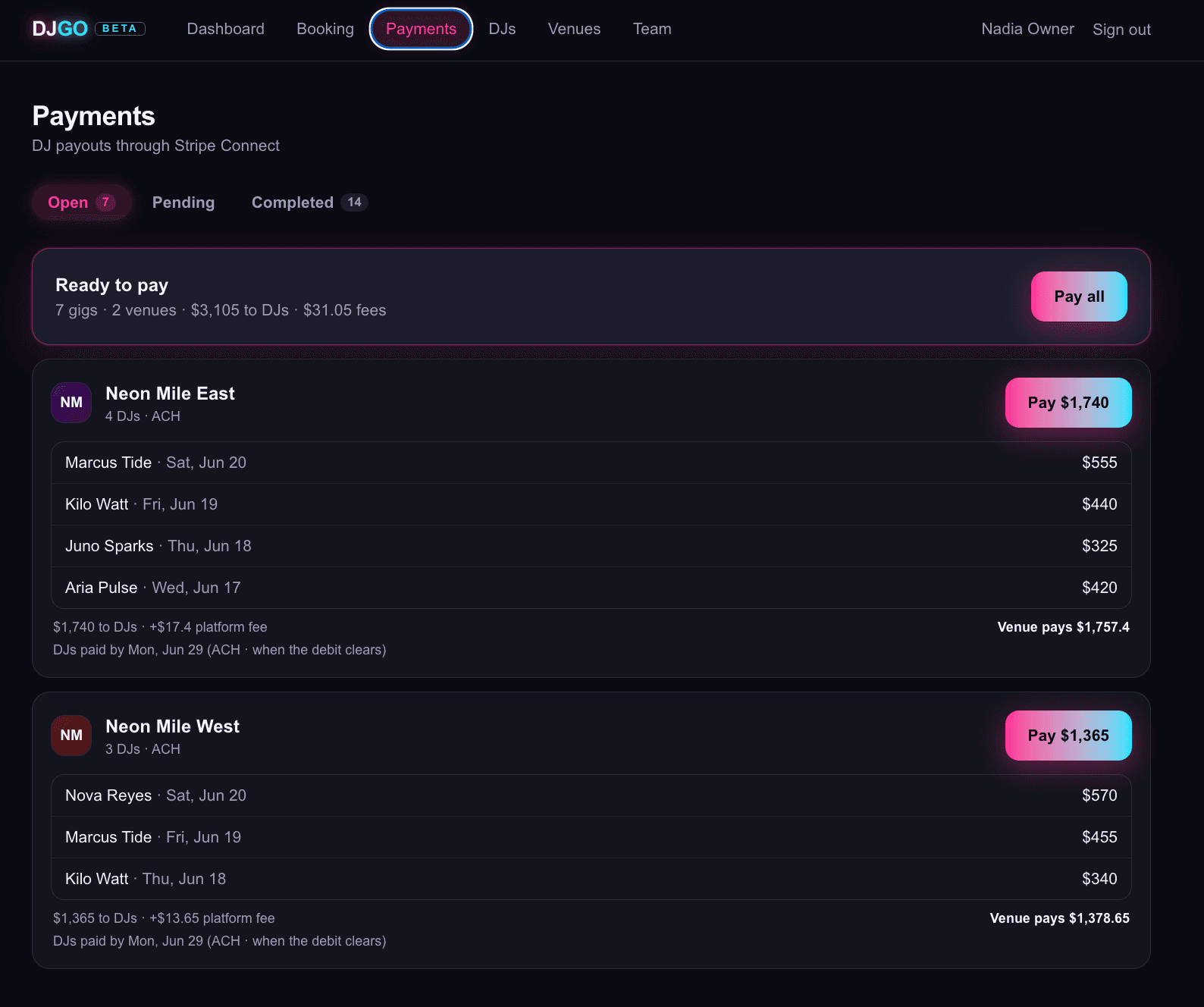1204x1007 pixels.
Task: Click "Venue pays $1,378.65" total
Action: point(1059,918)
